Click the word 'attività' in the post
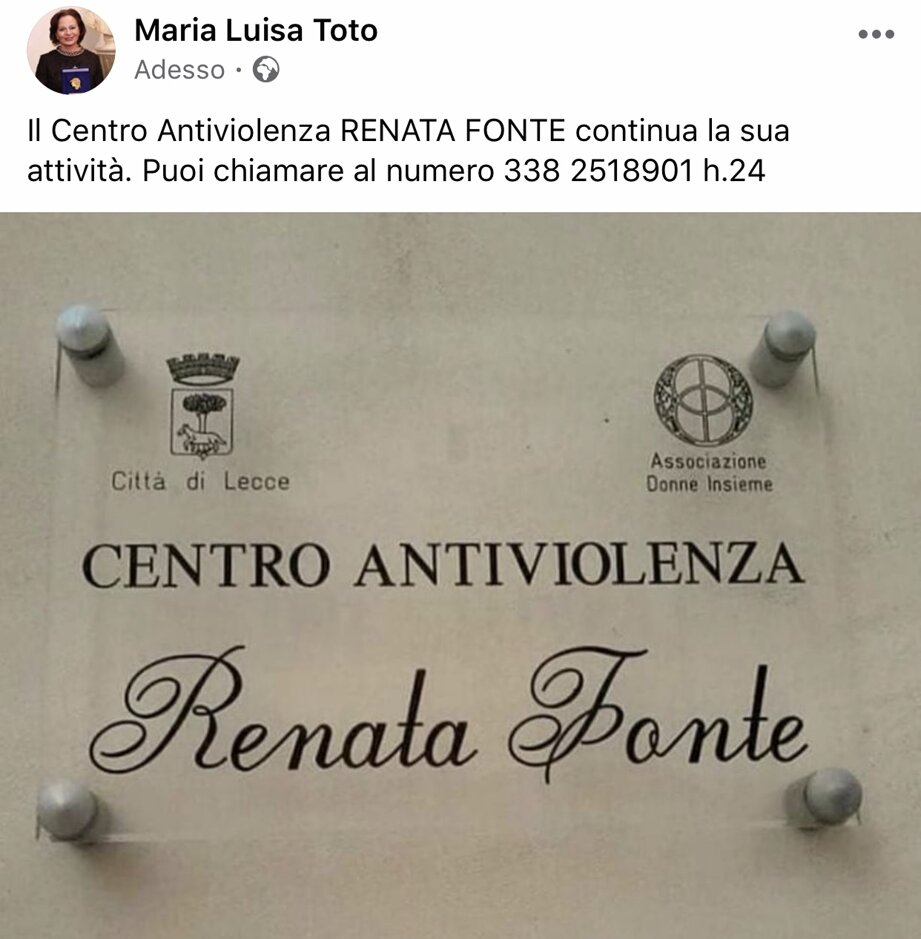This screenshot has width=921, height=939. [x=79, y=171]
